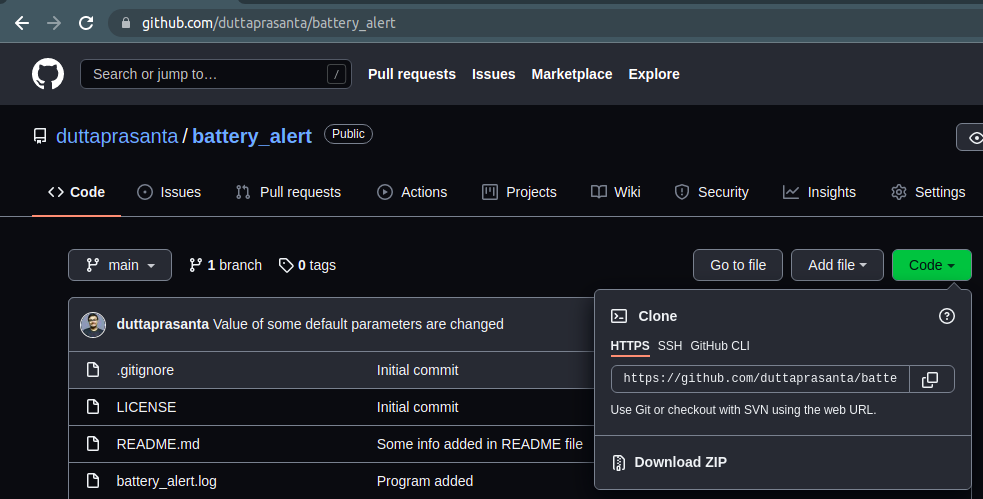Click duttaprasanta avatar in commit row
983x499 pixels.
tap(93, 325)
